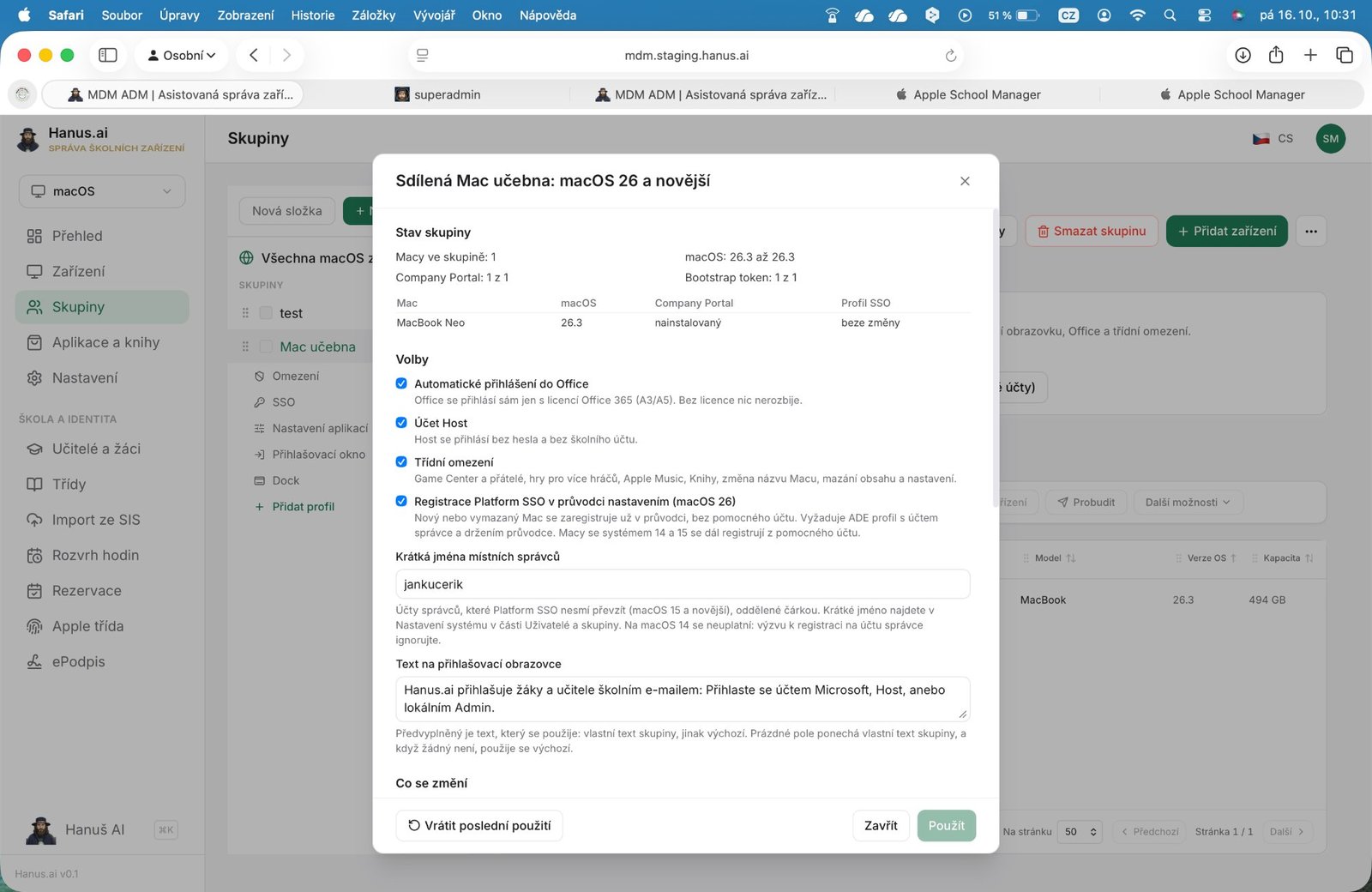The width and height of the screenshot is (1372, 892).
Task: Uncheck Účet Host option
Action: [401, 422]
